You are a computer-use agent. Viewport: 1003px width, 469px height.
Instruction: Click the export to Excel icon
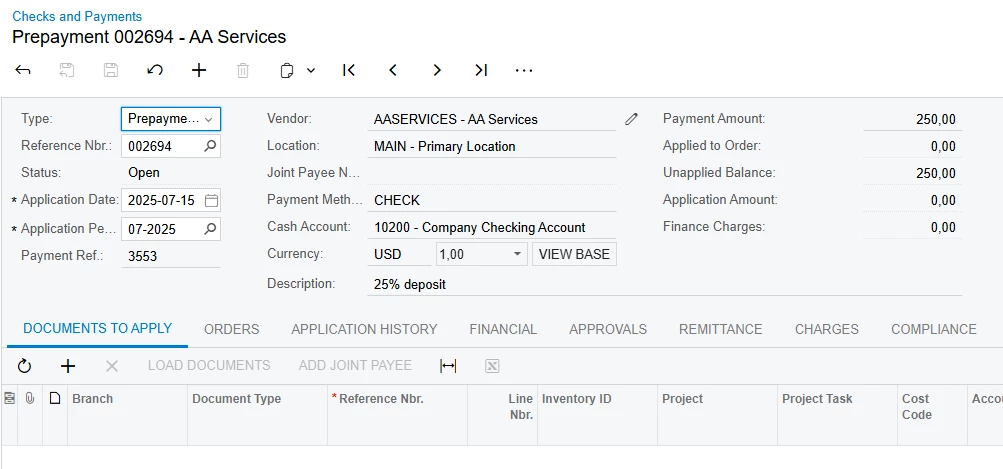click(x=492, y=366)
